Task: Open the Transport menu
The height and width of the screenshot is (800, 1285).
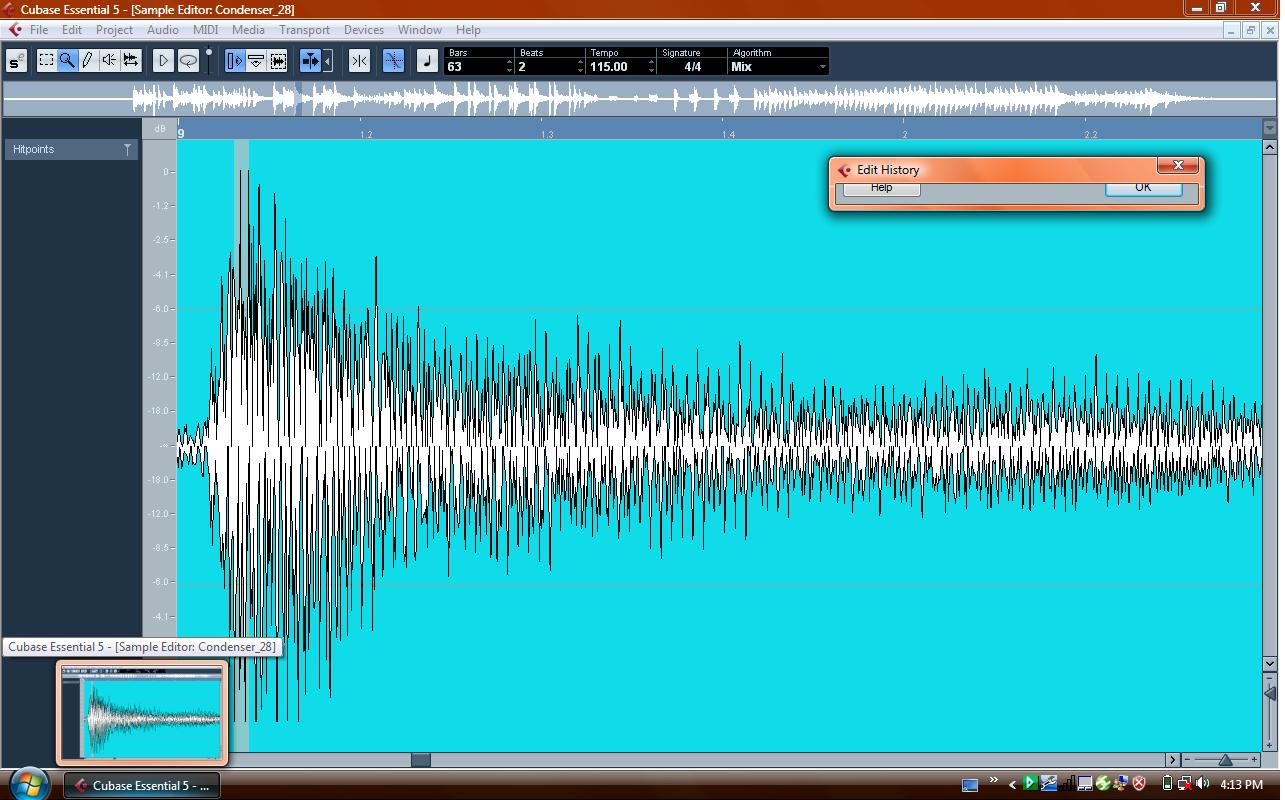Action: point(304,30)
